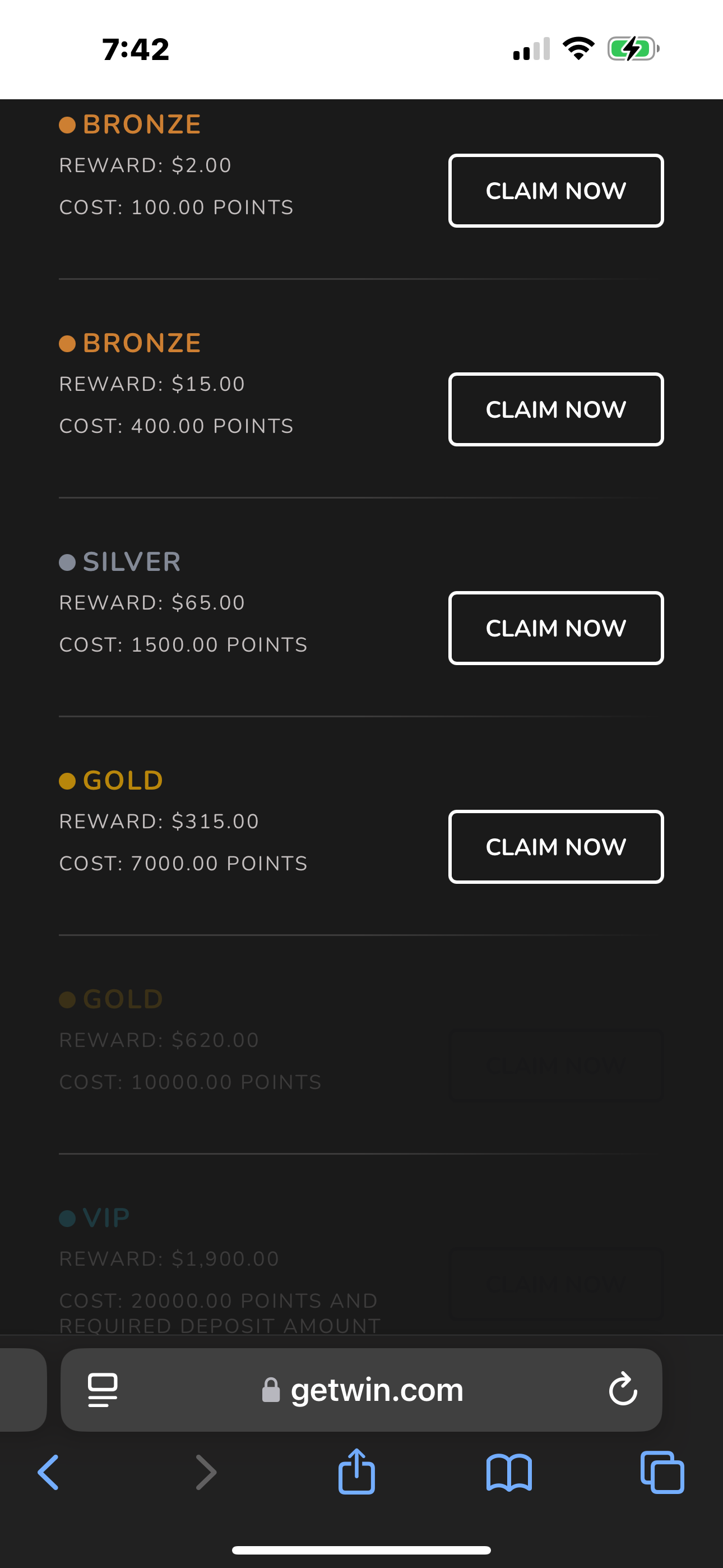The height and width of the screenshot is (1568, 723).
Task: Tap the SILVER tier heading
Action: (132, 561)
